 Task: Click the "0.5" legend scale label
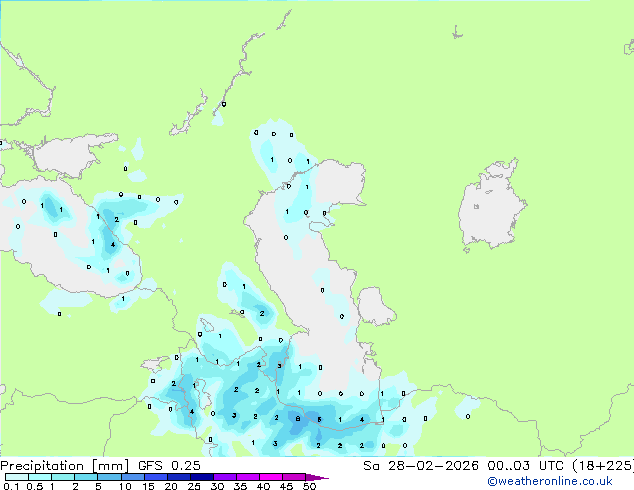coord(35,486)
